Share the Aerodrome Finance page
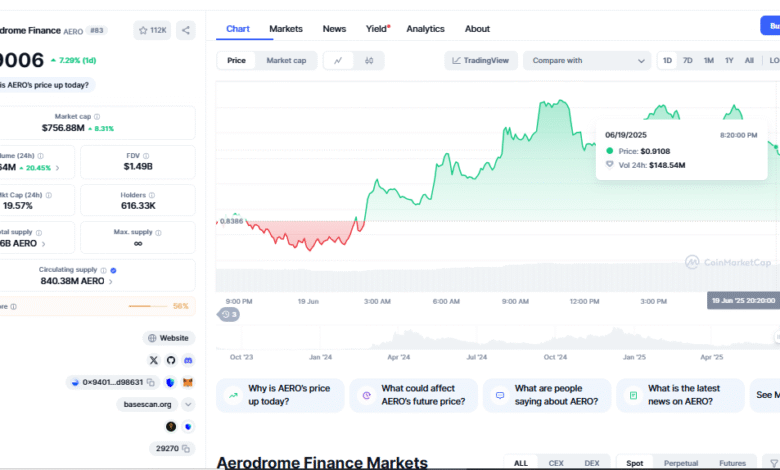Viewport: 780px width, 470px height. click(186, 30)
